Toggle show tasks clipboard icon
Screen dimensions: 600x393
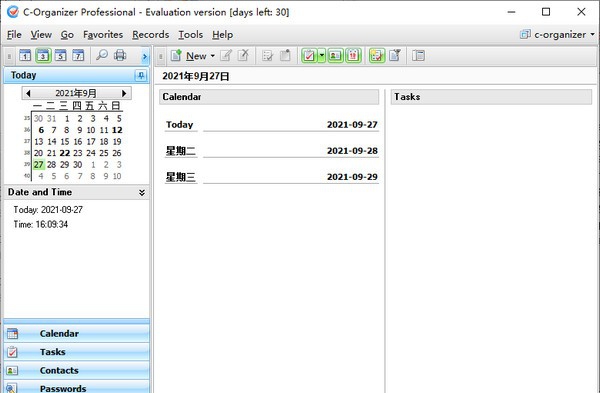pos(309,56)
